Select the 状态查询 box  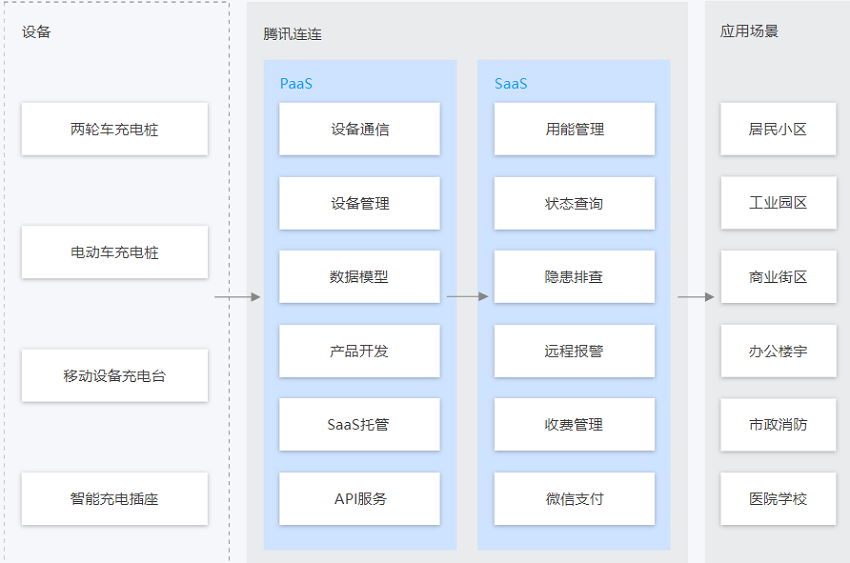[x=574, y=203]
